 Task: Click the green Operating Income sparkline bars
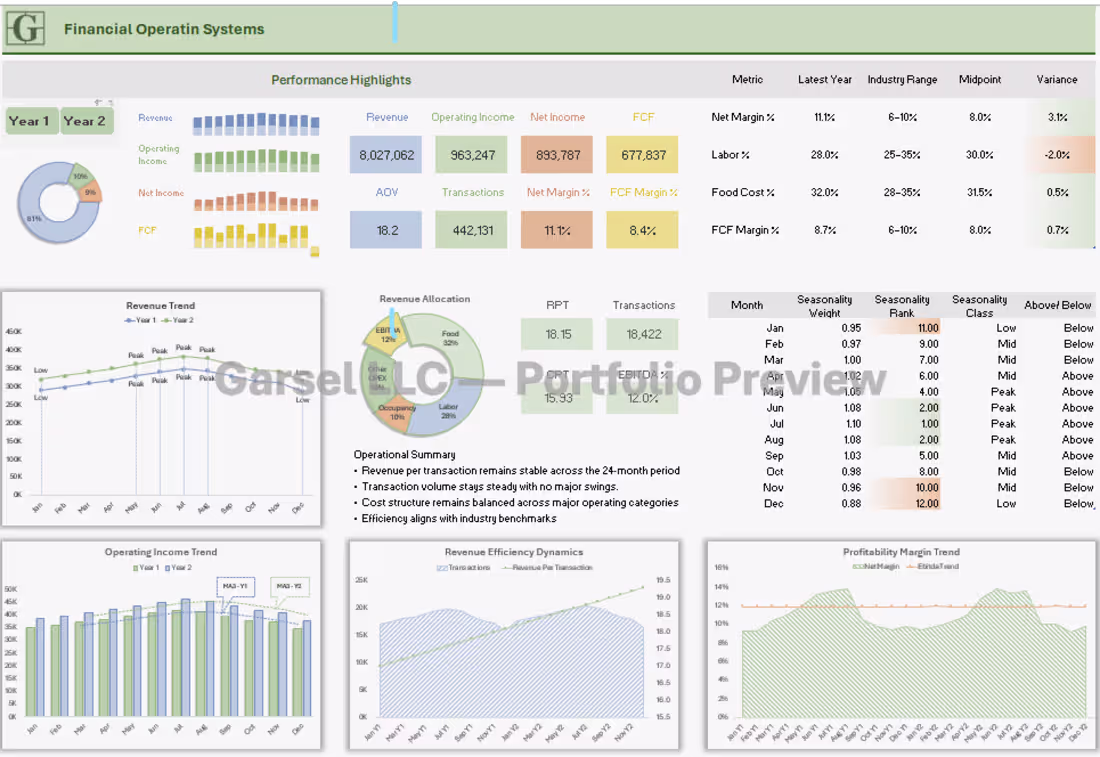[256, 161]
